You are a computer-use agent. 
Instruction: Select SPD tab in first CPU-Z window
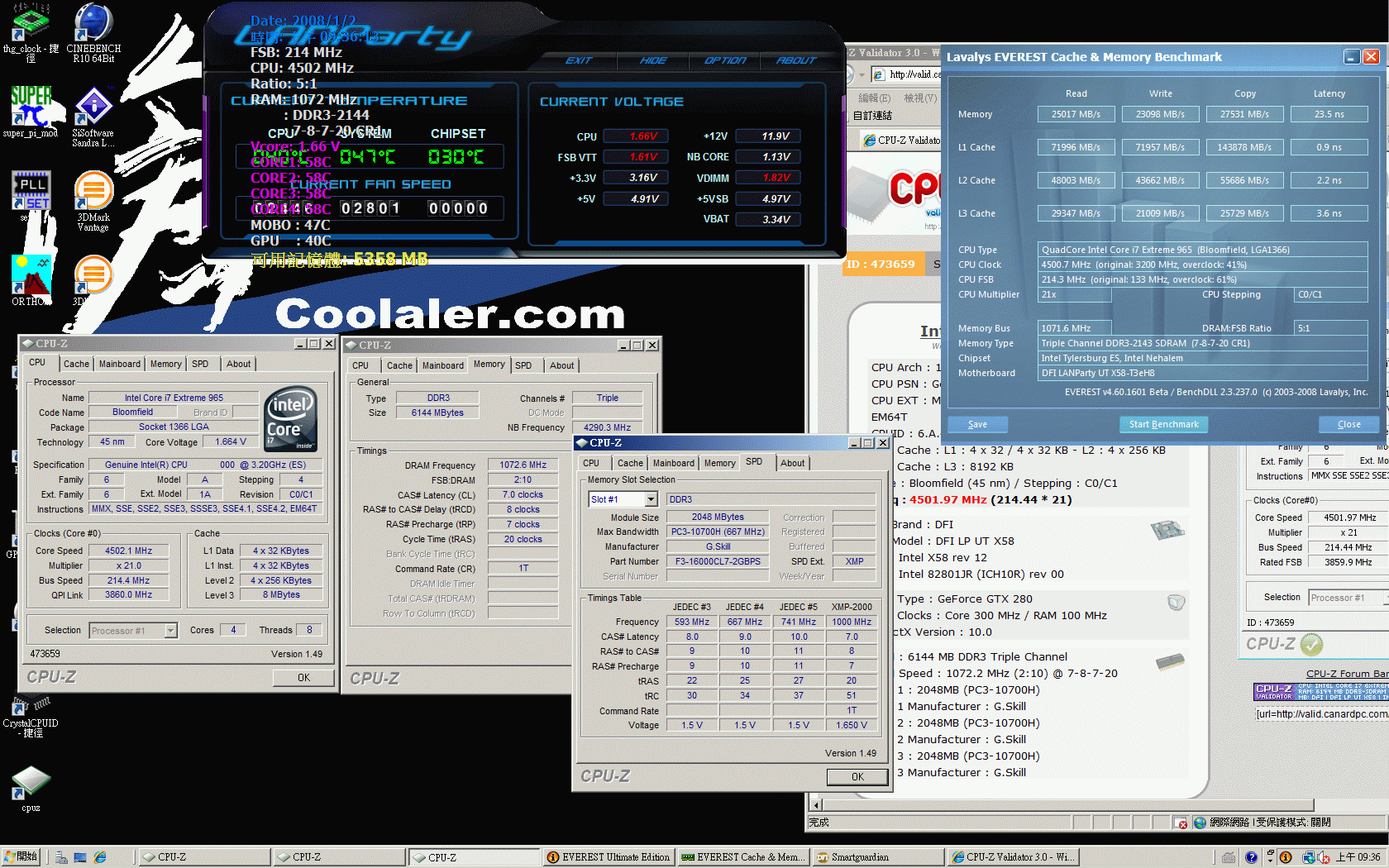(200, 364)
